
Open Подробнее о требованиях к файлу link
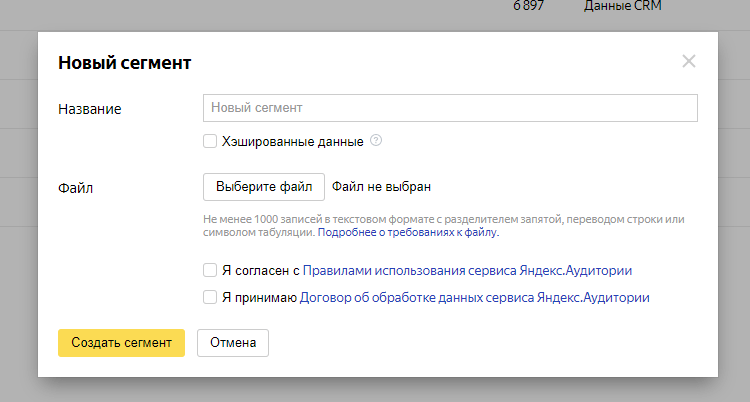coord(408,233)
